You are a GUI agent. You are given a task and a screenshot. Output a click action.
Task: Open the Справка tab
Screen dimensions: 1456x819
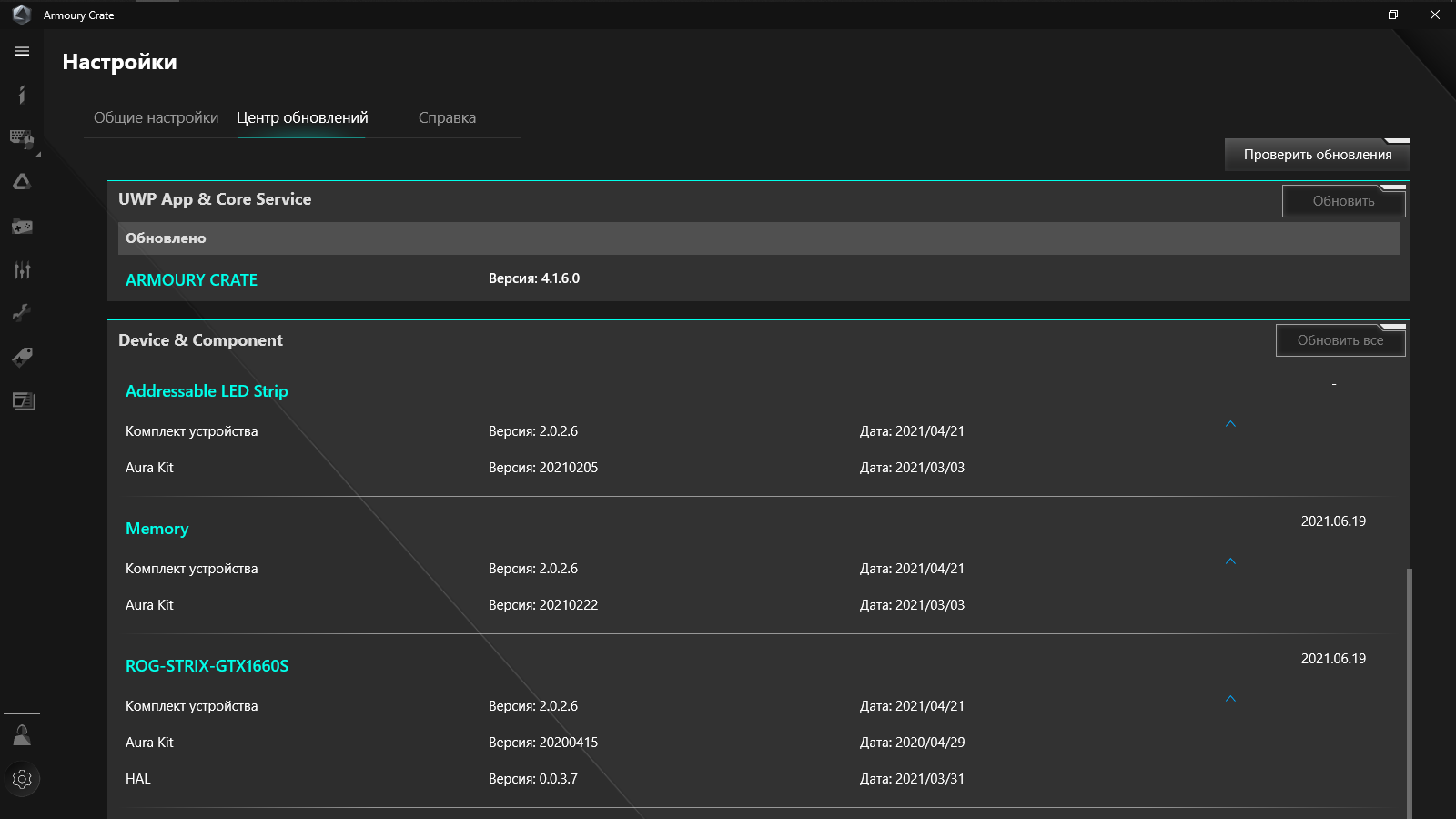(447, 117)
